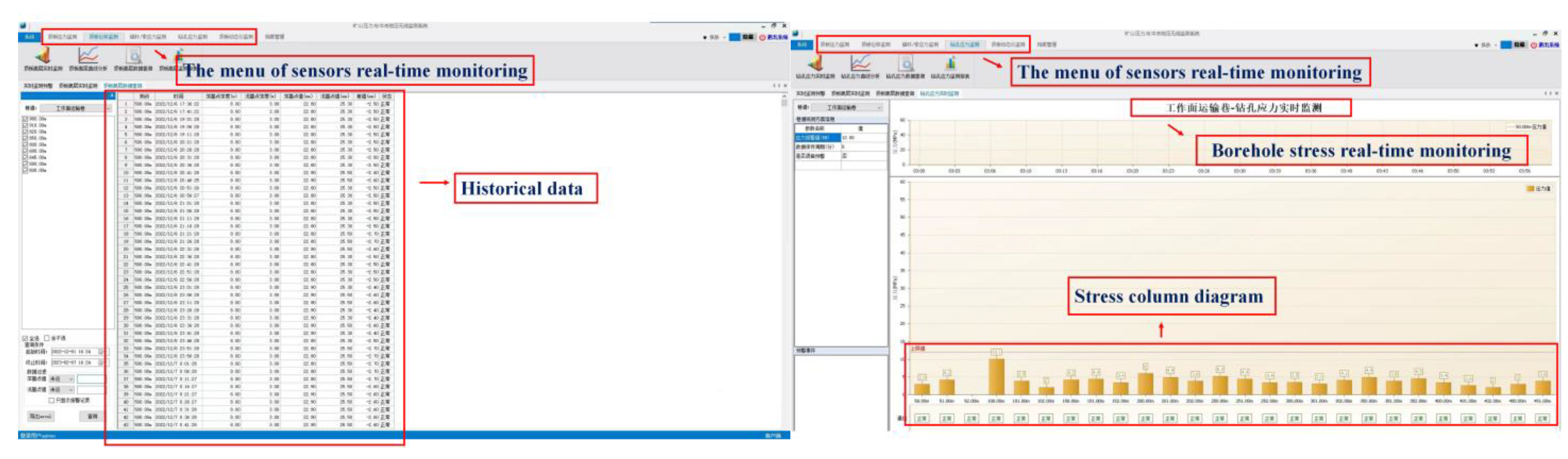Click the red exit system icon, right window
This screenshot has height=459, width=1568.
click(x=1534, y=45)
